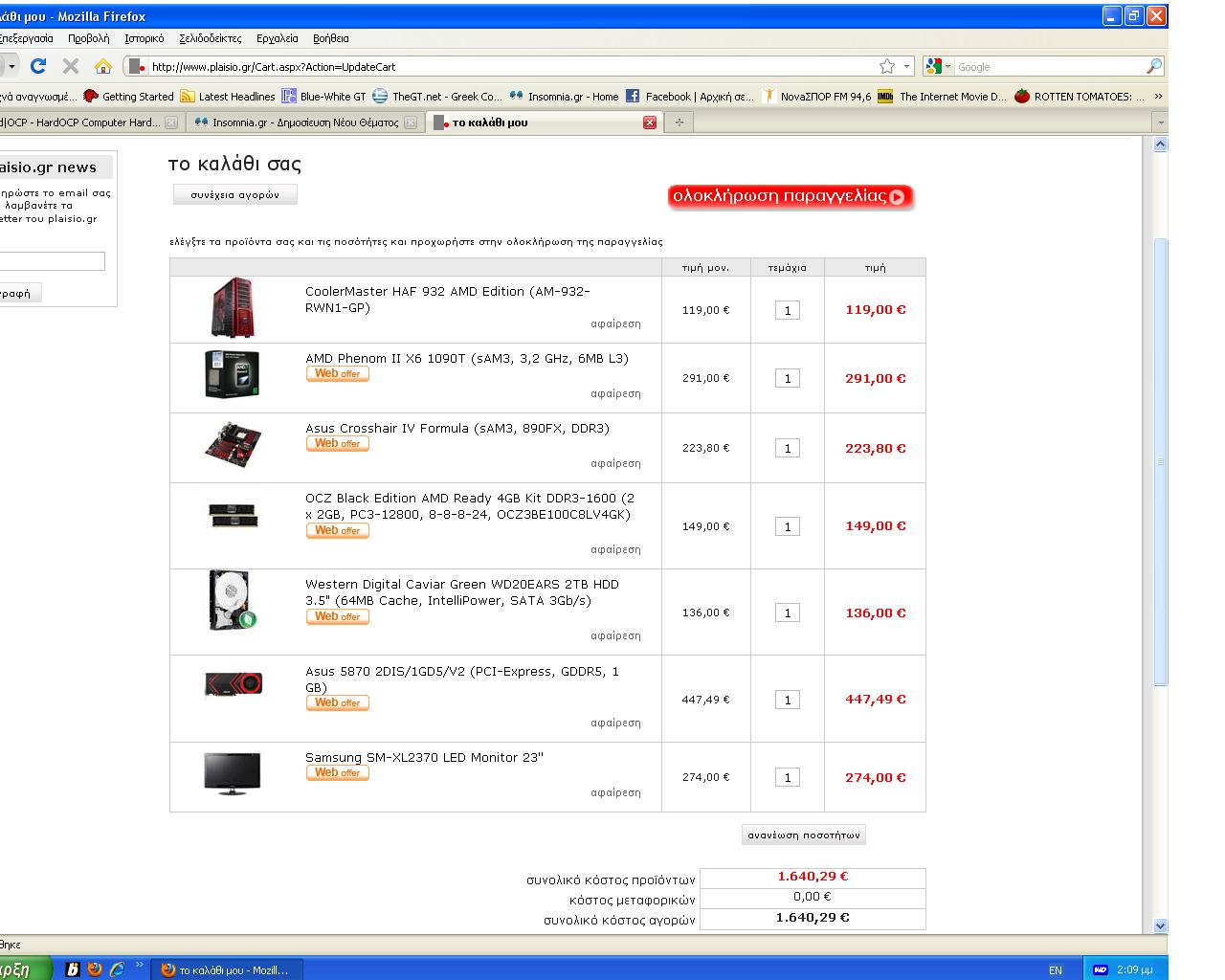Open The Internet Movie Database bookmark
The height and width of the screenshot is (980, 1225).
point(943,96)
